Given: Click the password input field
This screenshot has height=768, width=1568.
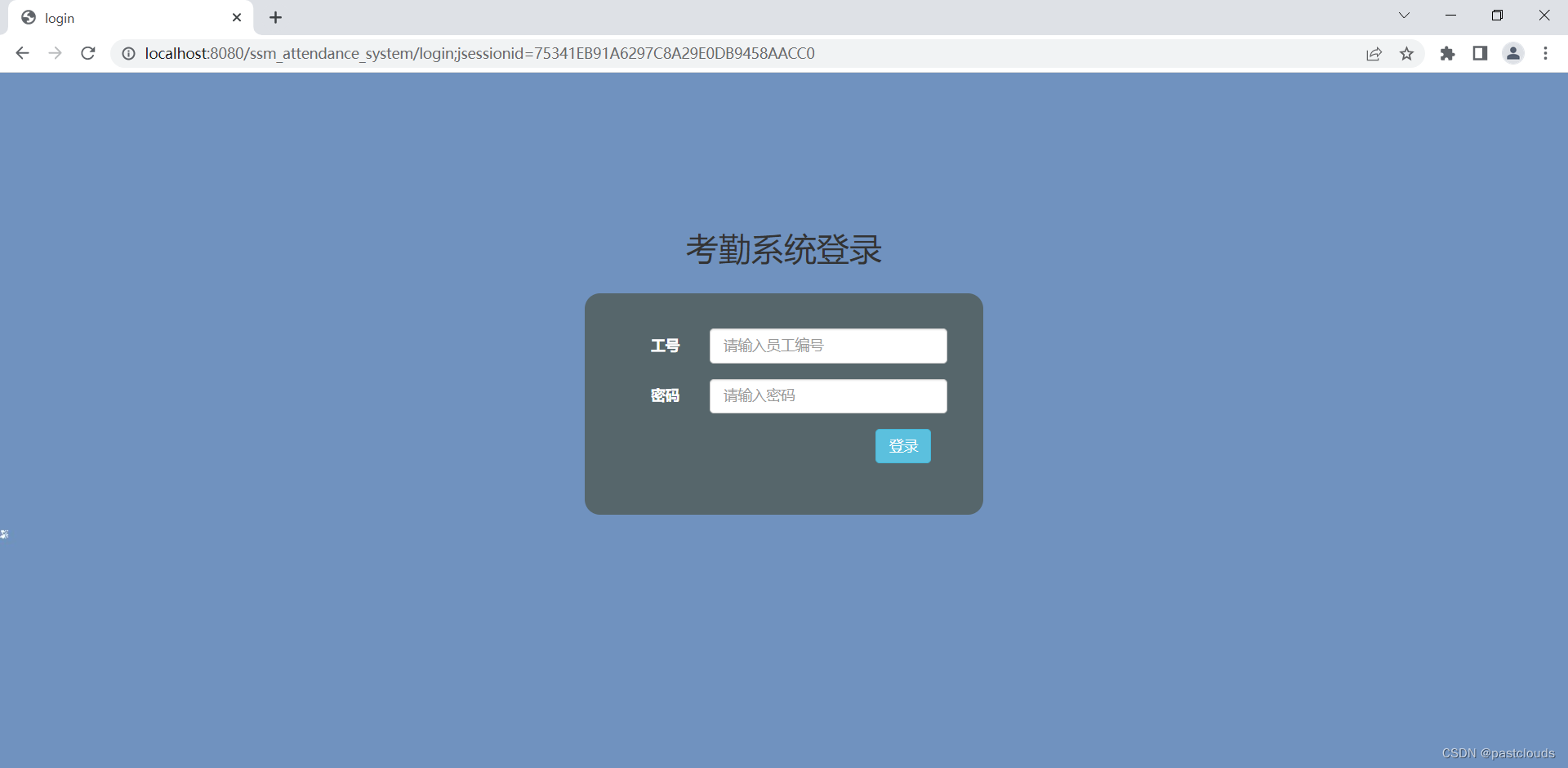Looking at the screenshot, I should [x=828, y=395].
